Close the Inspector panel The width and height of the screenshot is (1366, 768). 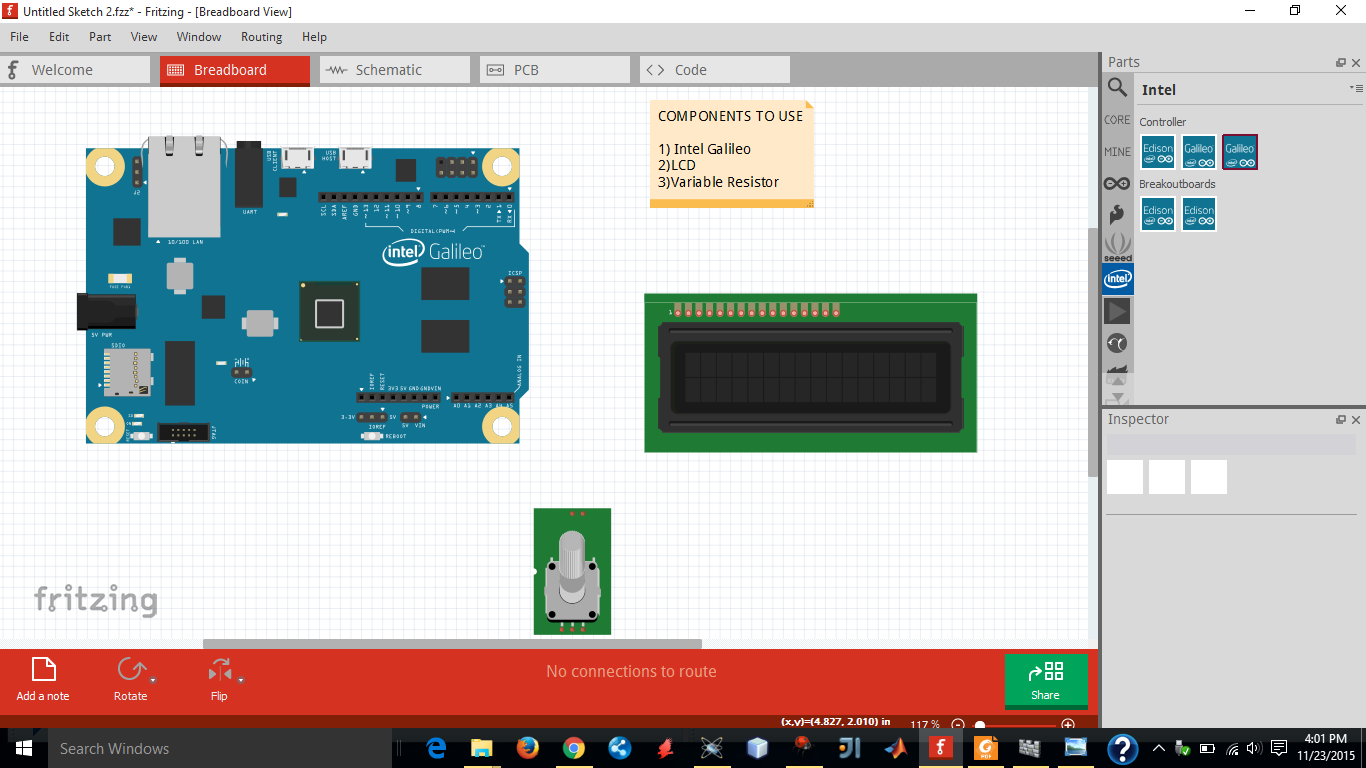pyautogui.click(x=1356, y=420)
